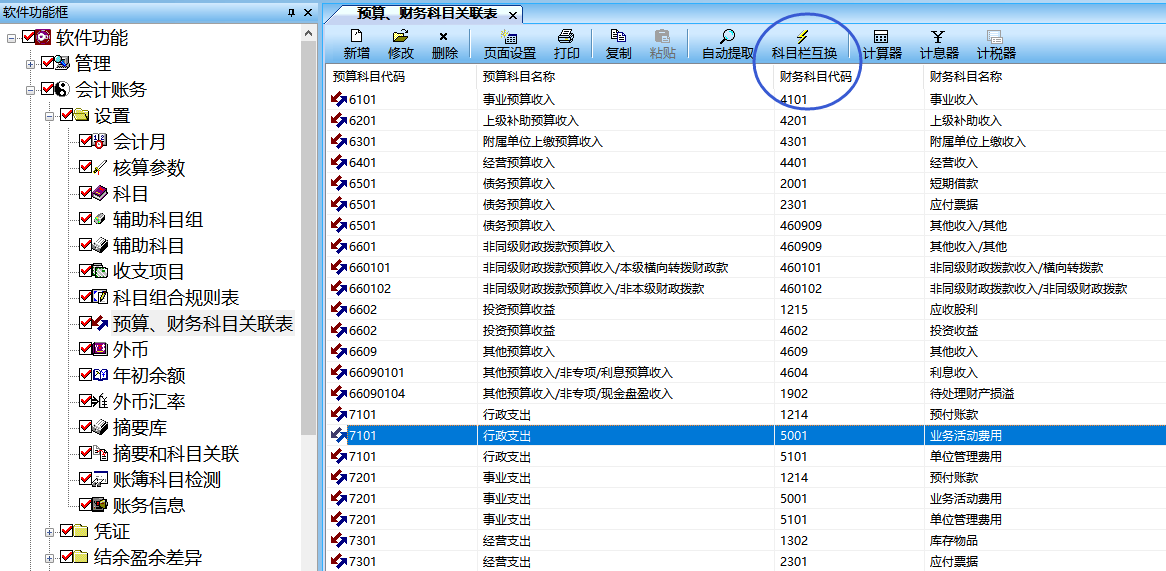The height and width of the screenshot is (571, 1166).
Task: Select the row with code 66090104
Action: click(x=377, y=394)
